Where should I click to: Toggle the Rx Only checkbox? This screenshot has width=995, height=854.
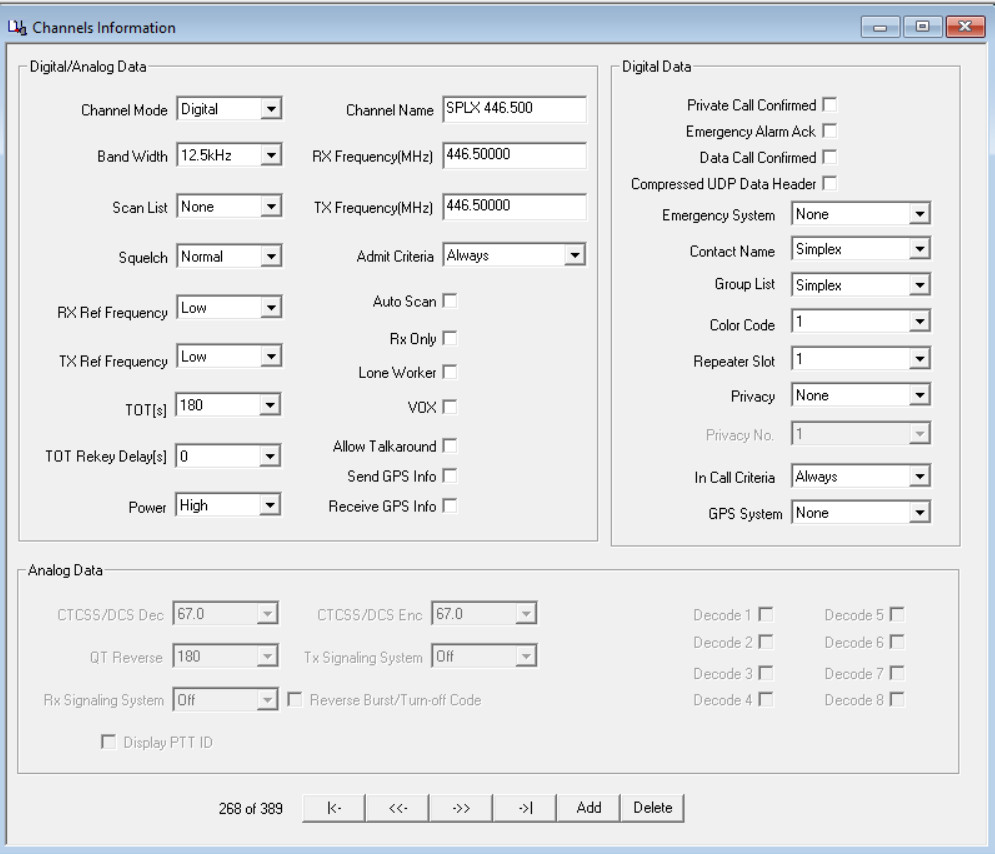point(449,339)
